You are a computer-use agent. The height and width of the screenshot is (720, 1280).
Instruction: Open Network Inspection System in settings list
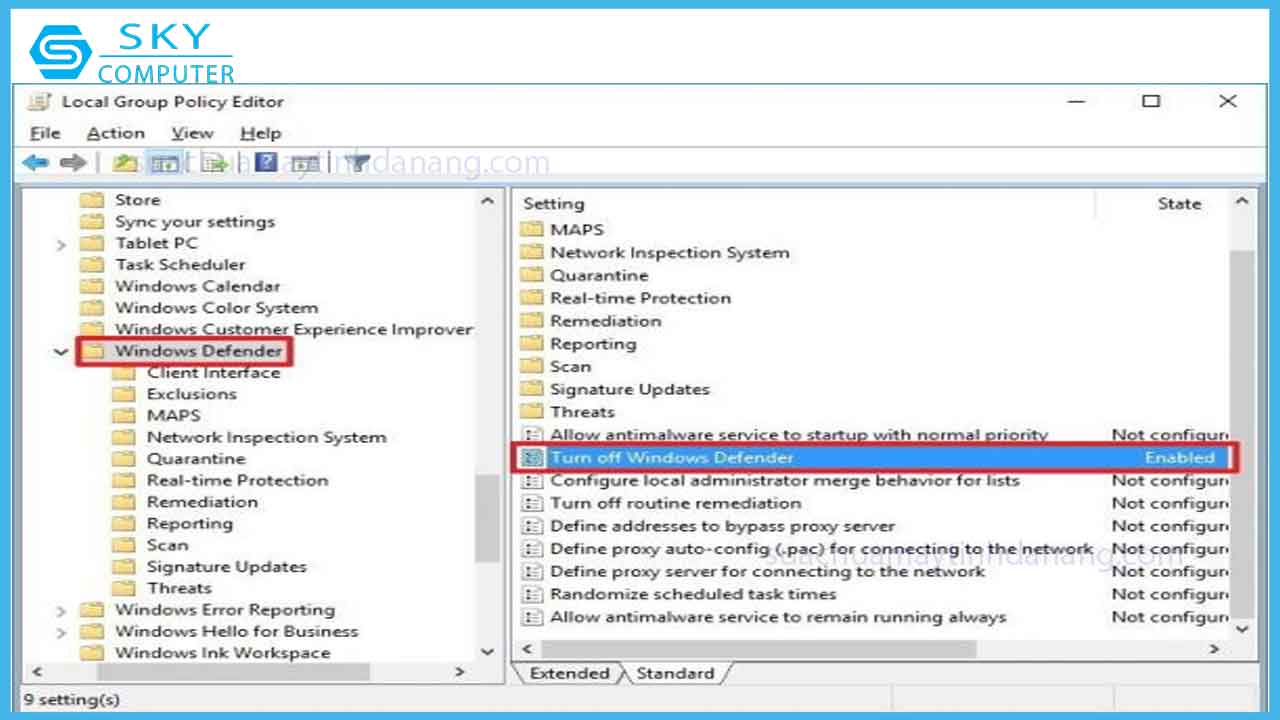[x=669, y=253]
